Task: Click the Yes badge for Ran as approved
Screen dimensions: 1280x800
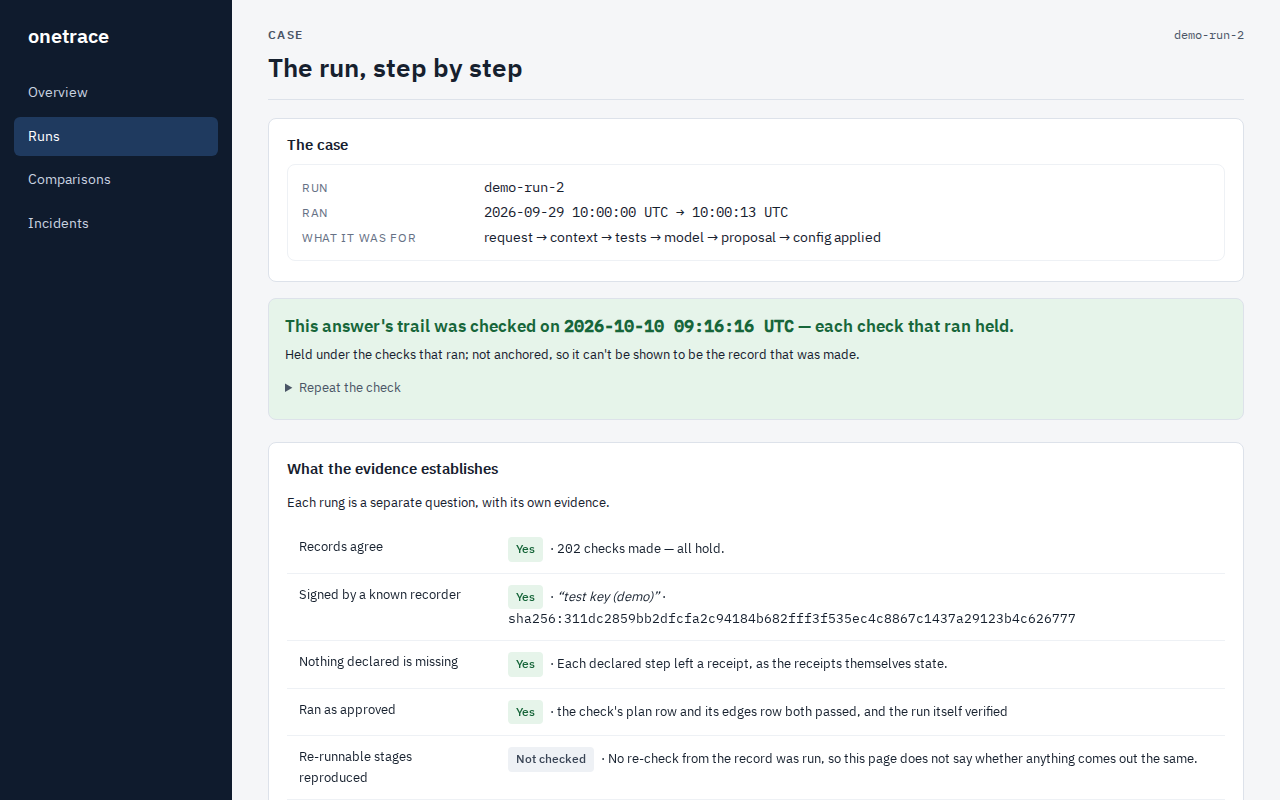Action: [525, 712]
